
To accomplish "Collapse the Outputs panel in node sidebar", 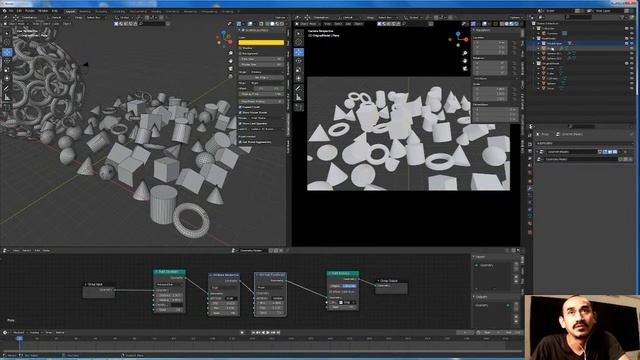I will 474,297.
